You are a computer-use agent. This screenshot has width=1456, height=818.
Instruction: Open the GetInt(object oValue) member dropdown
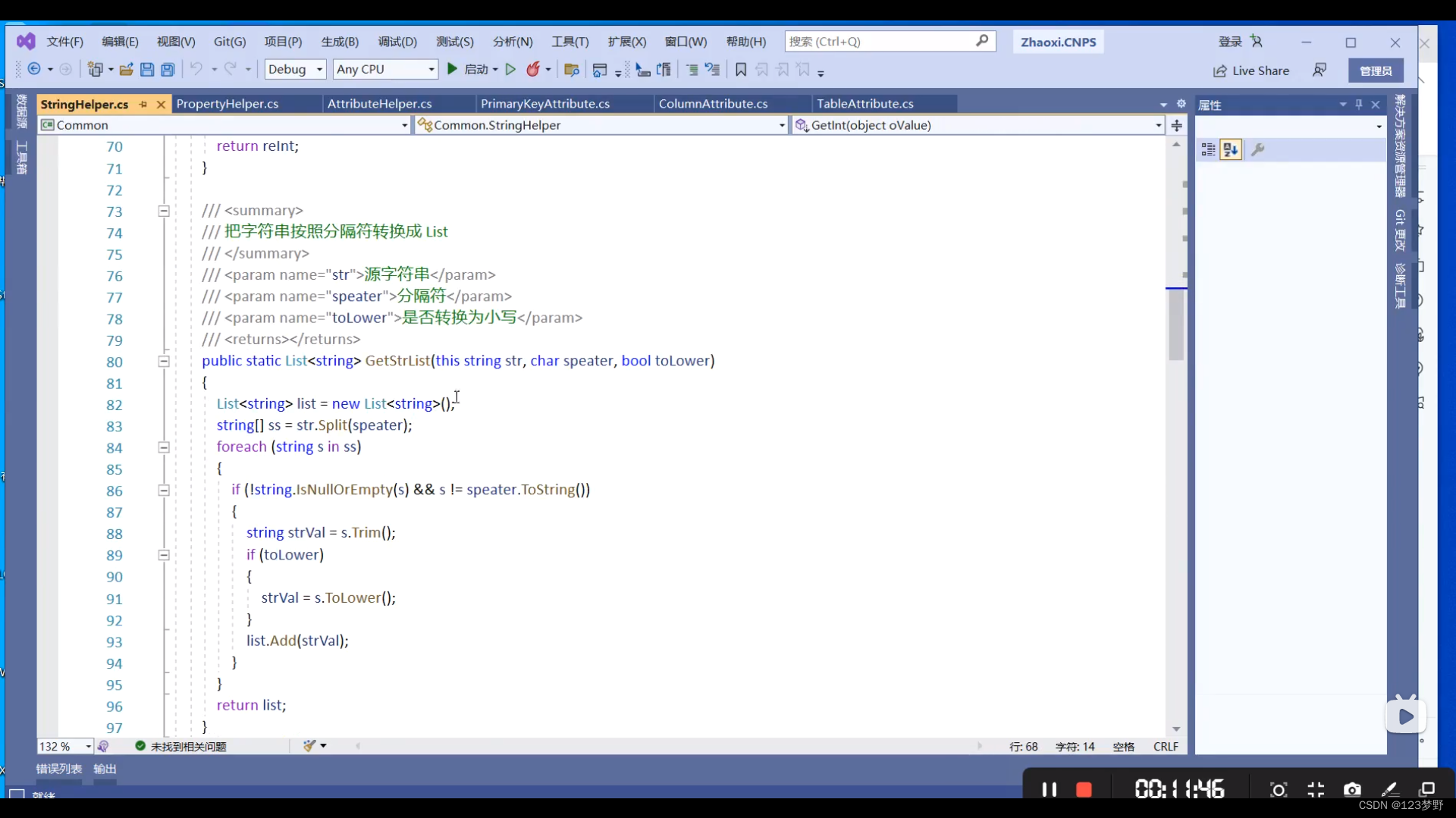coord(978,125)
